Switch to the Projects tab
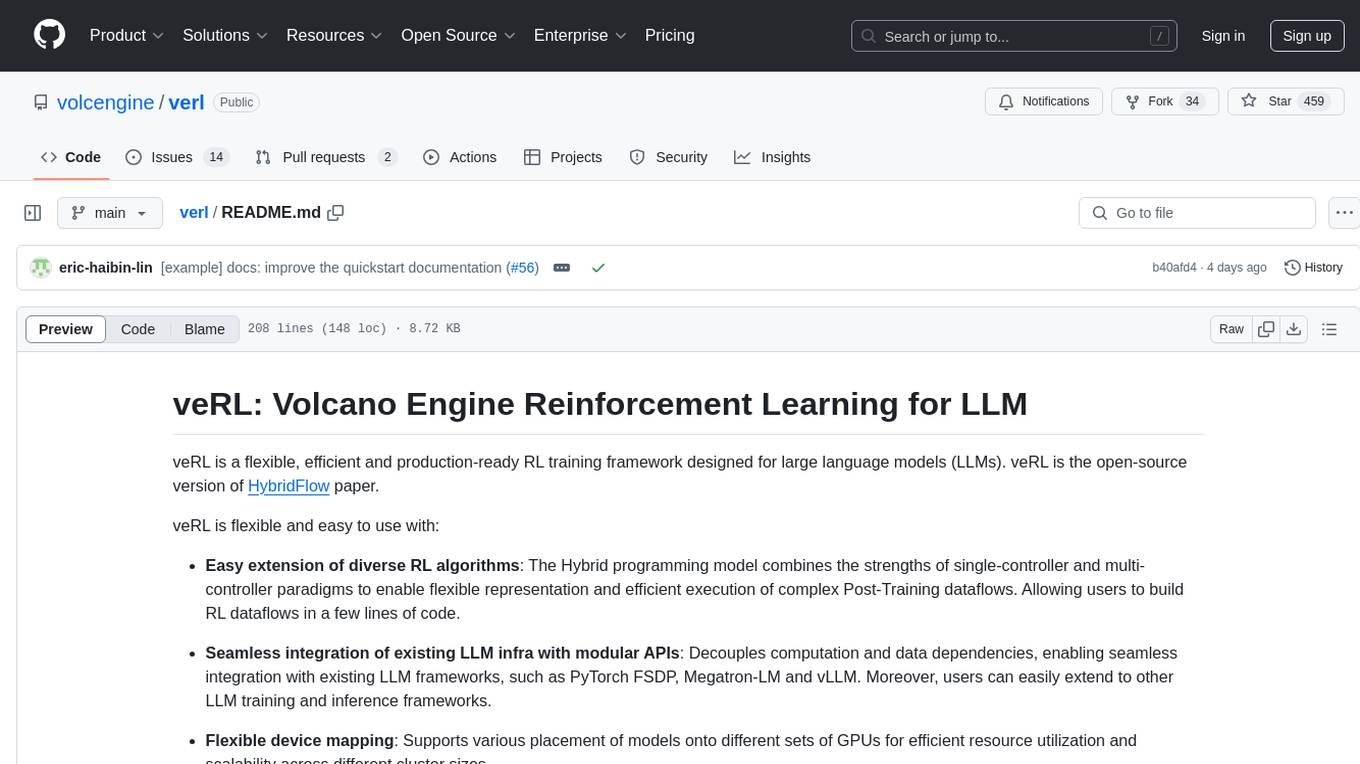The image size is (1360, 764). pyautogui.click(x=563, y=157)
